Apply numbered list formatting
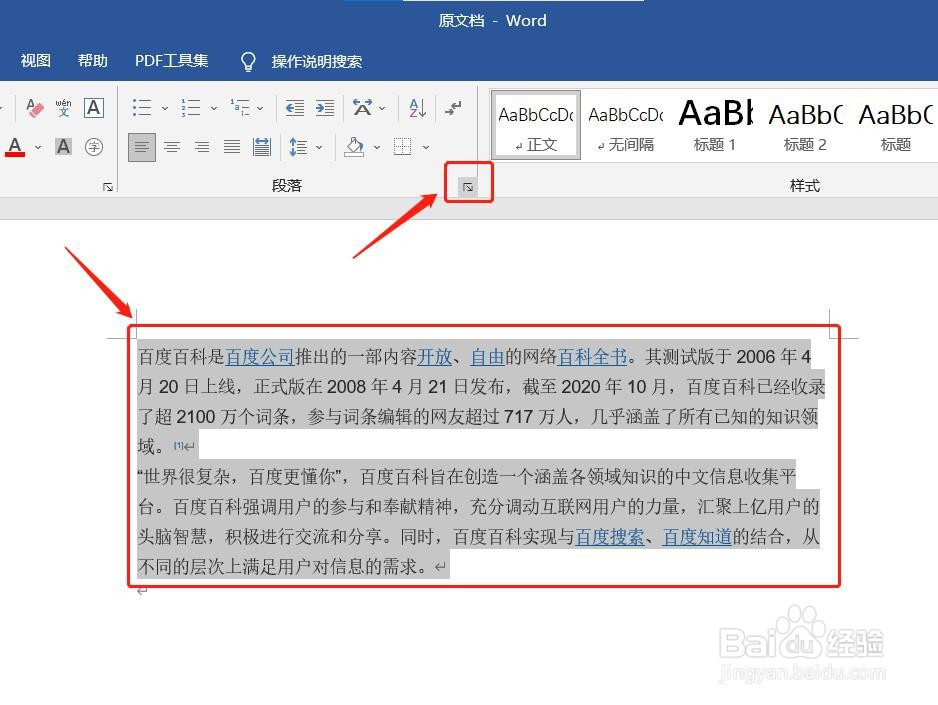This screenshot has height=705, width=938. (x=191, y=108)
